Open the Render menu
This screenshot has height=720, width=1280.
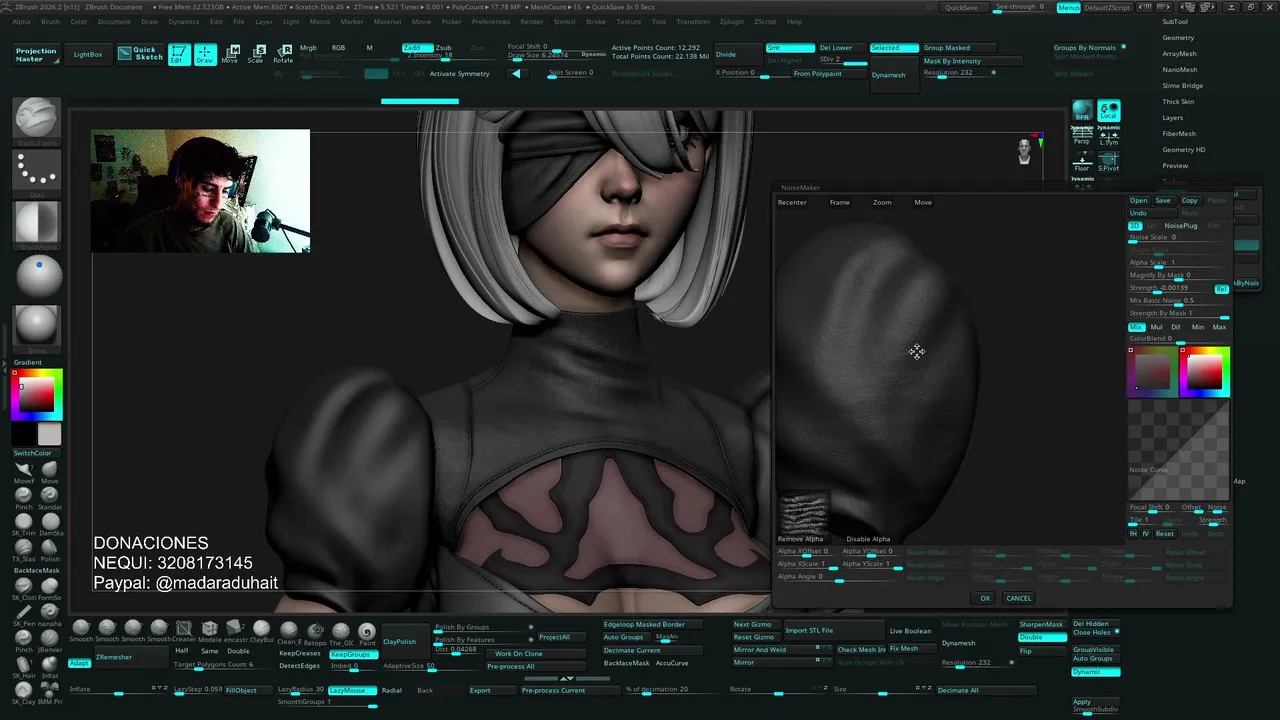532,22
